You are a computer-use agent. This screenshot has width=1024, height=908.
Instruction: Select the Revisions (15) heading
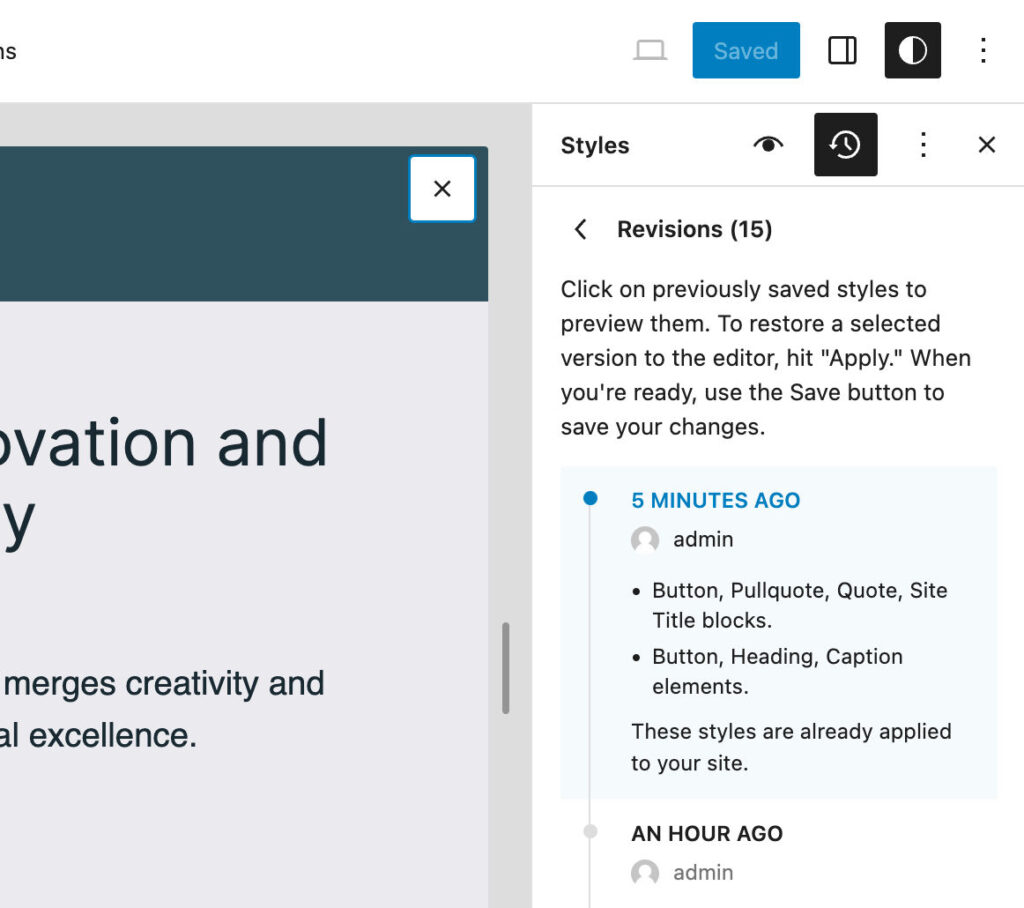(695, 229)
